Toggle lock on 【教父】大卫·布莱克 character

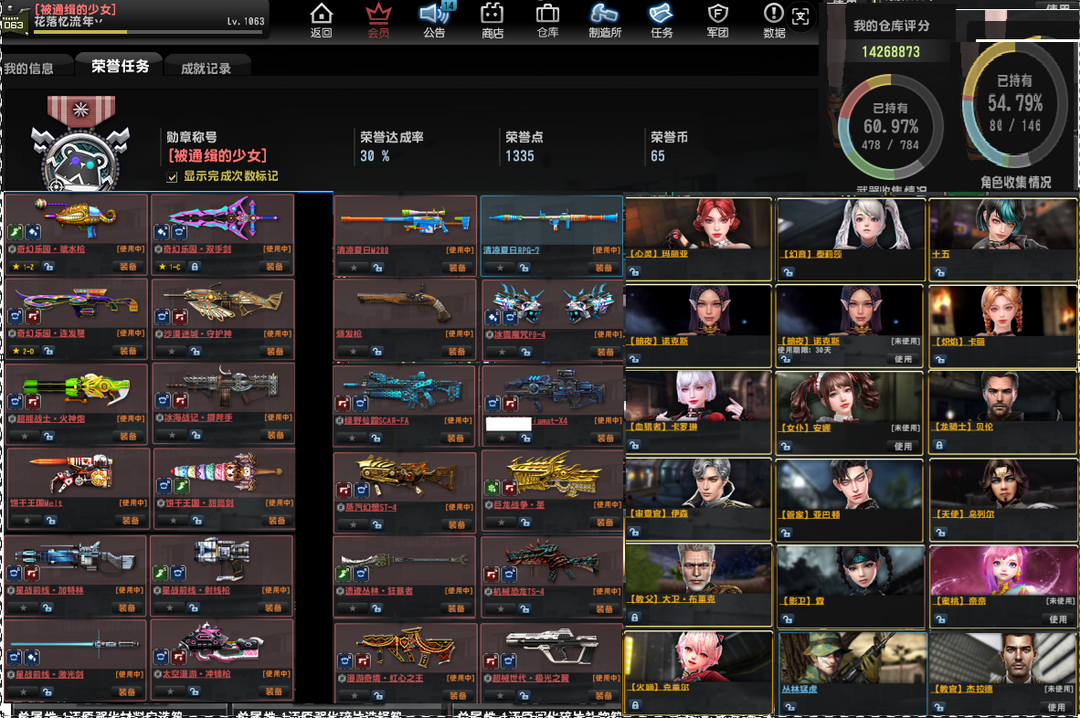pyautogui.click(x=634, y=618)
